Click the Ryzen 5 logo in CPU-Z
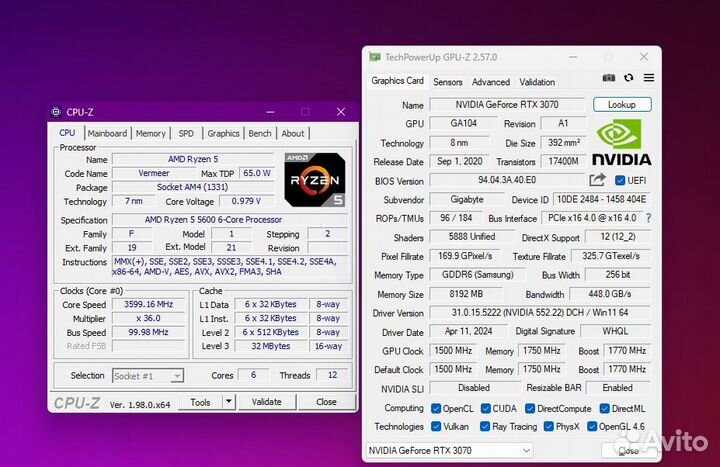 coord(315,180)
